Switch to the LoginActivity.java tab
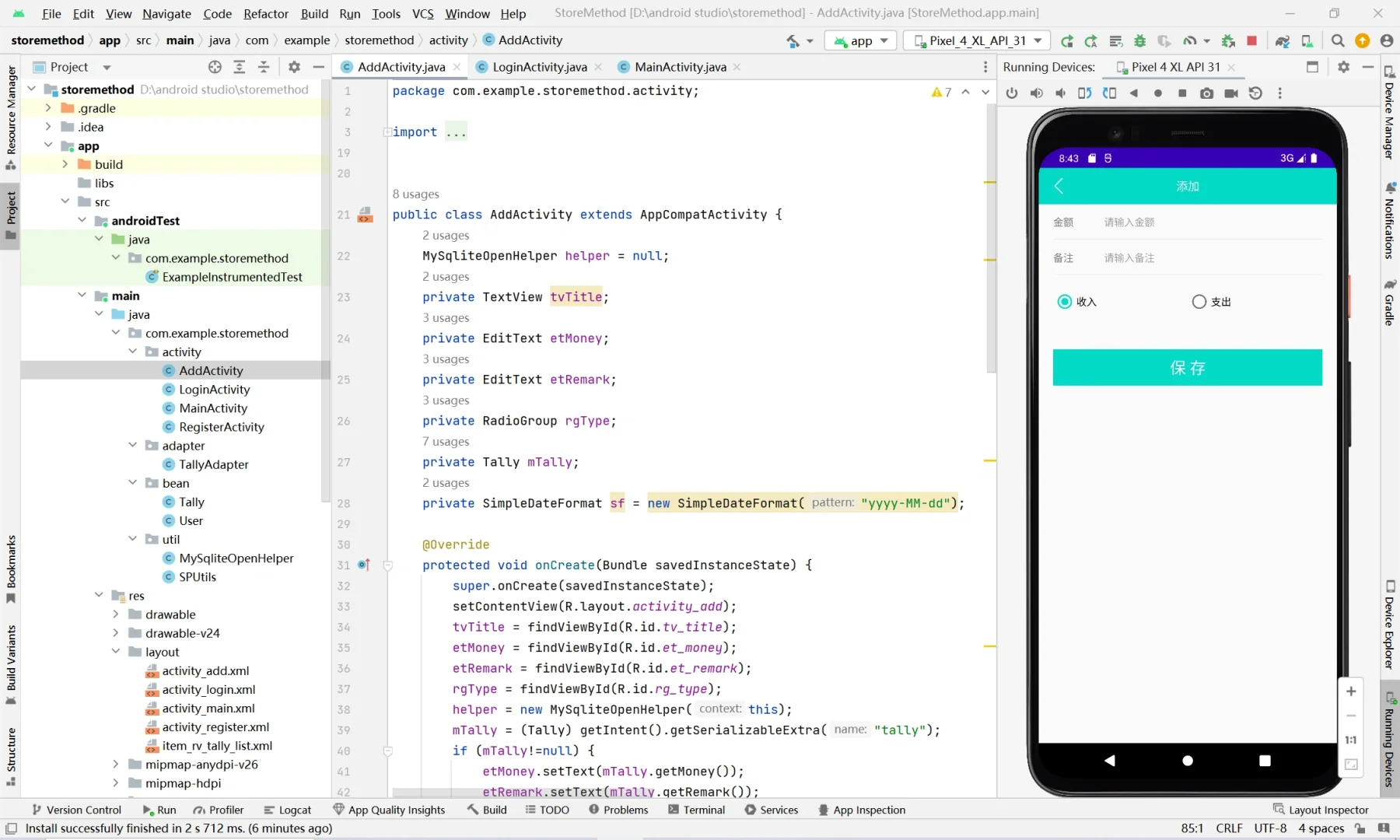Viewport: 1400px width, 840px height. click(x=540, y=67)
